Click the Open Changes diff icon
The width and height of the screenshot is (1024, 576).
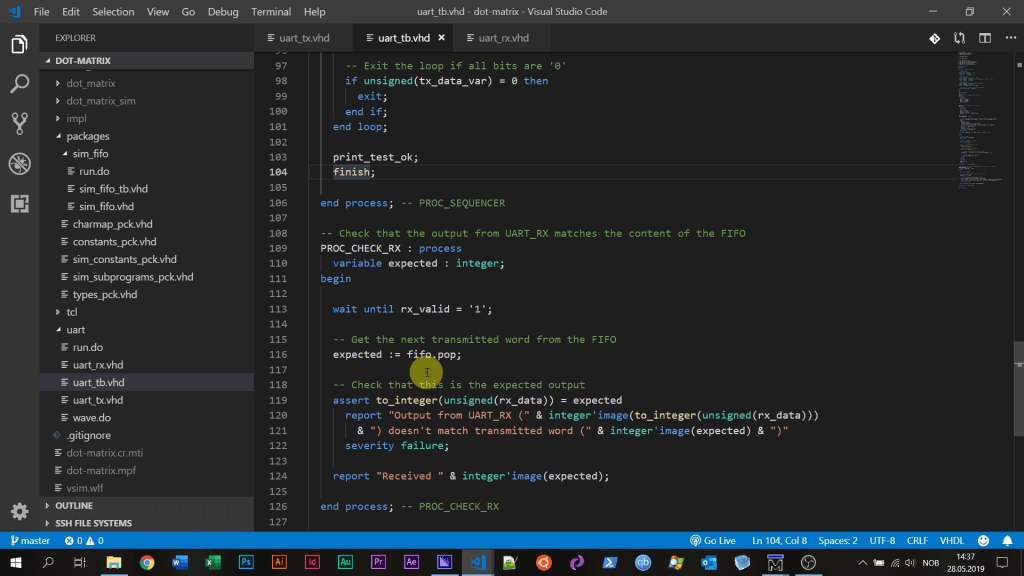tap(934, 38)
